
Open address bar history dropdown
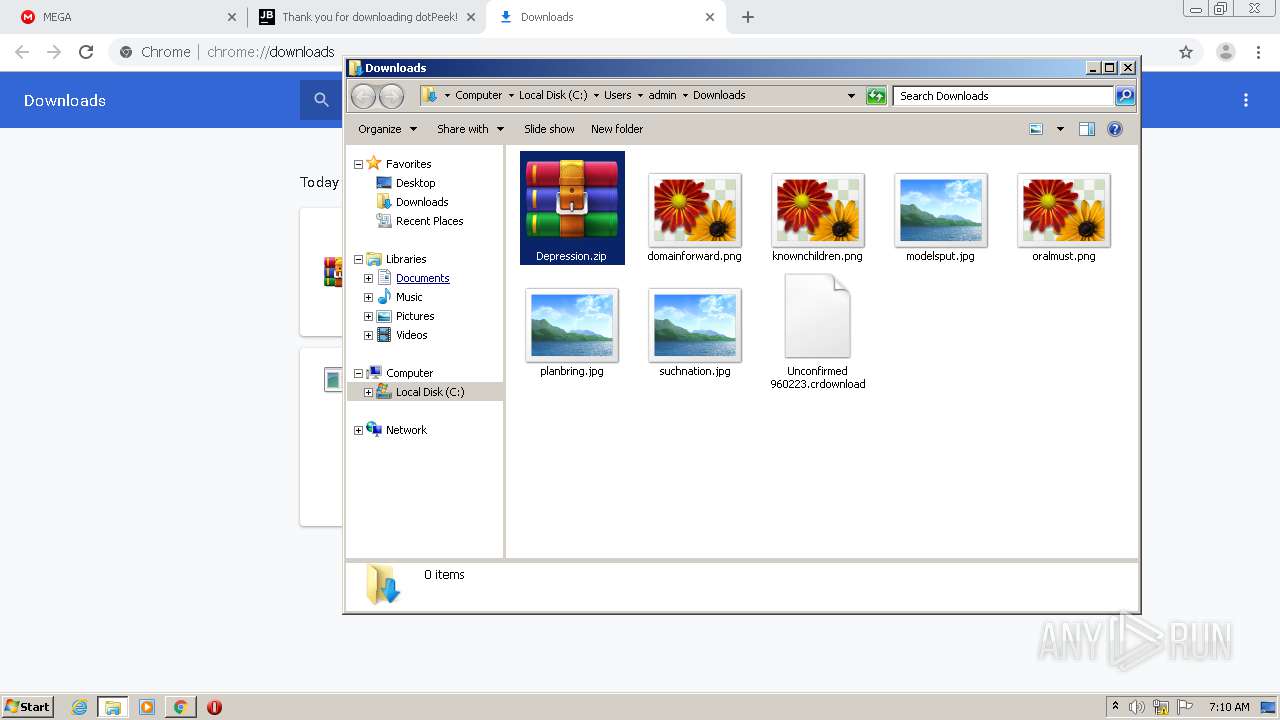point(851,96)
